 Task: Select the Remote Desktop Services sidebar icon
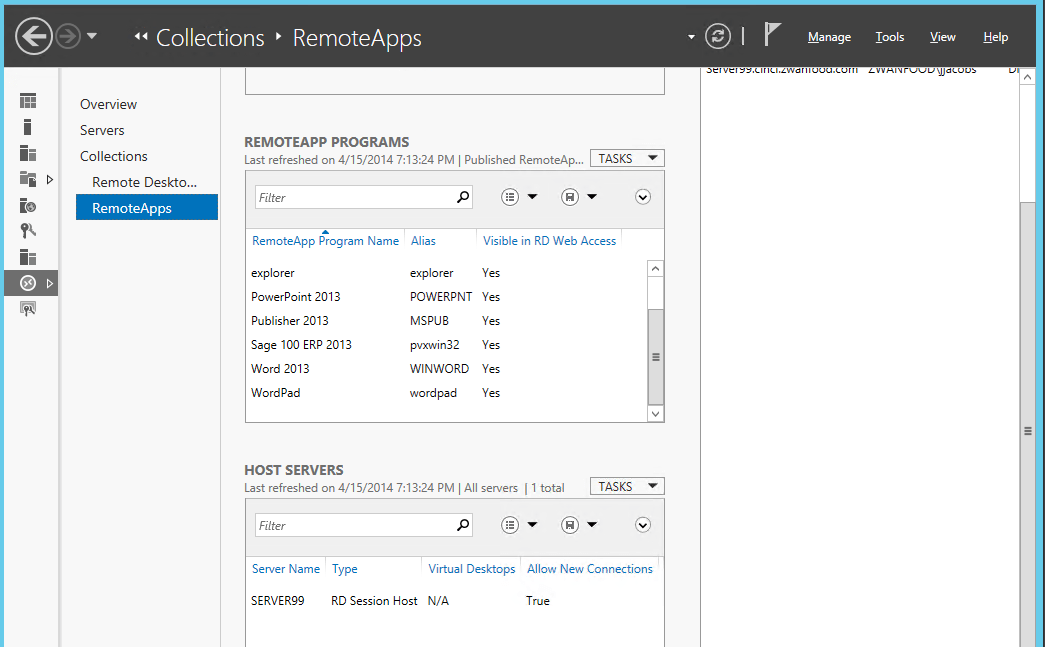click(28, 283)
